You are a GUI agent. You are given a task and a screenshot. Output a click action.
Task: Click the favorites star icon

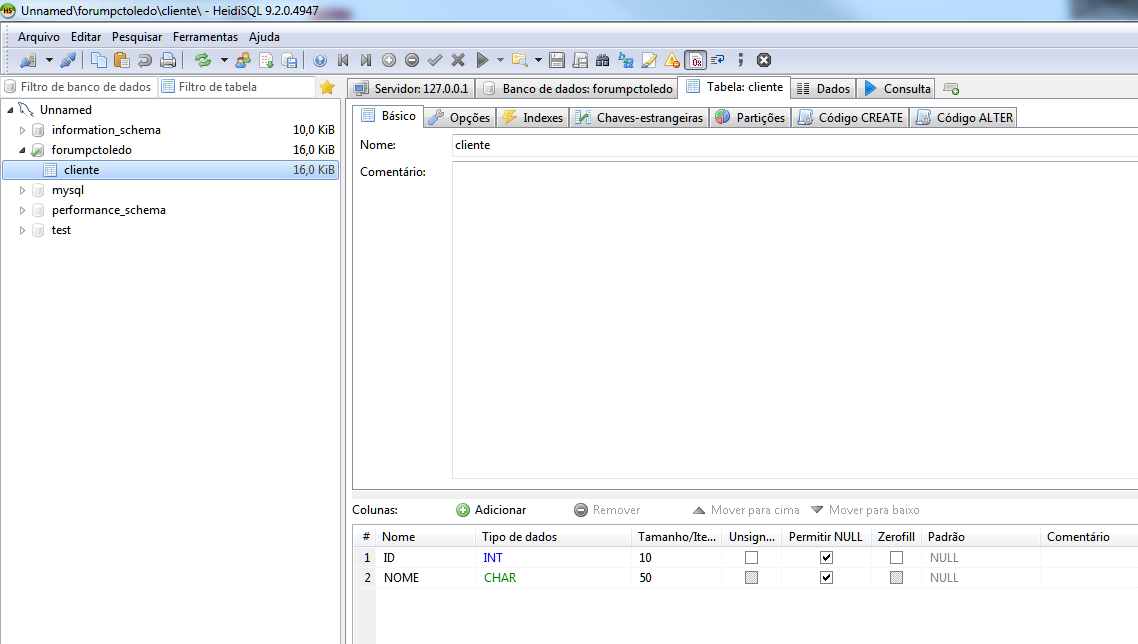coord(327,87)
